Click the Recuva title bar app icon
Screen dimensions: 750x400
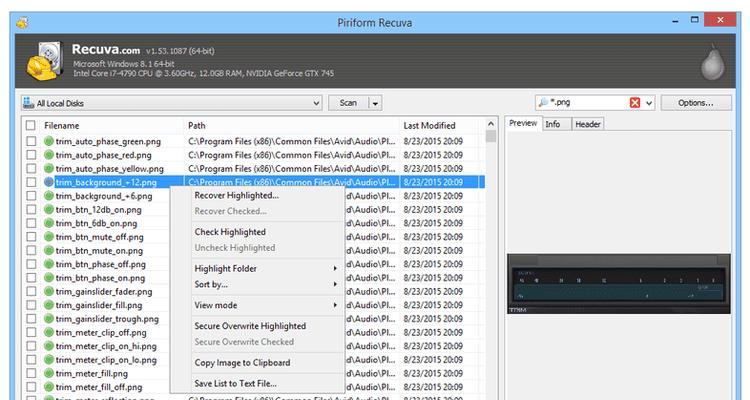tap(22, 22)
